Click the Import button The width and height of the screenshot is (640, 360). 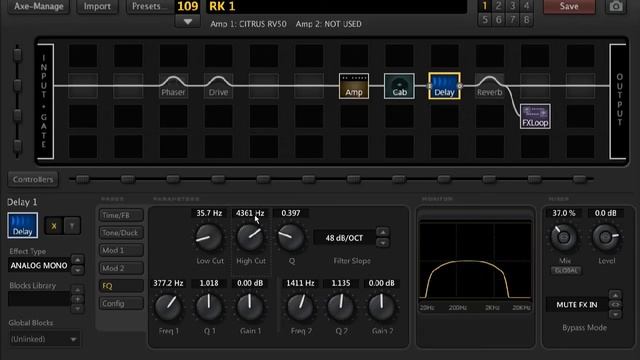point(97,7)
